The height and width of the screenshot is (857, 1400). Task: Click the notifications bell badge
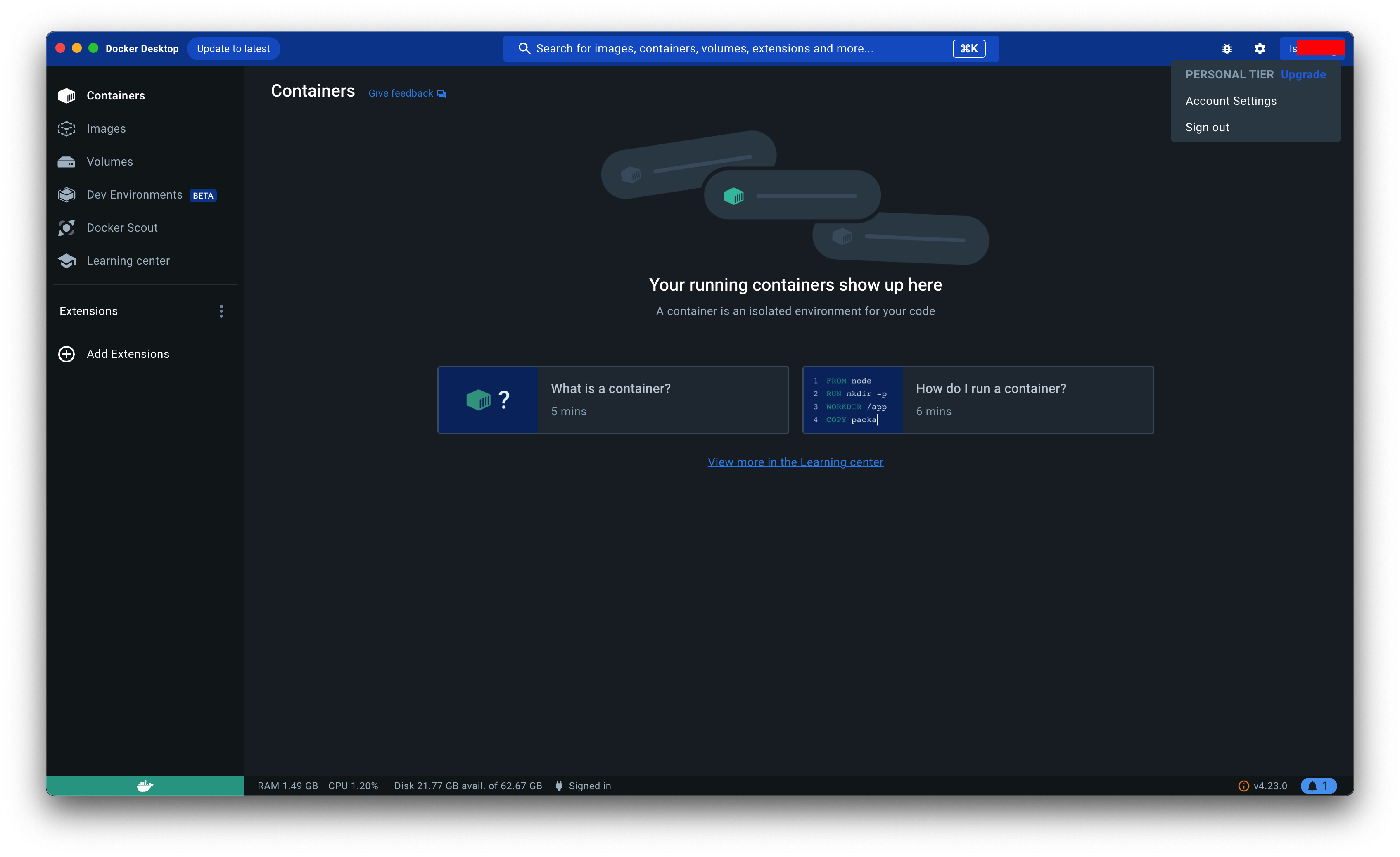point(1318,786)
